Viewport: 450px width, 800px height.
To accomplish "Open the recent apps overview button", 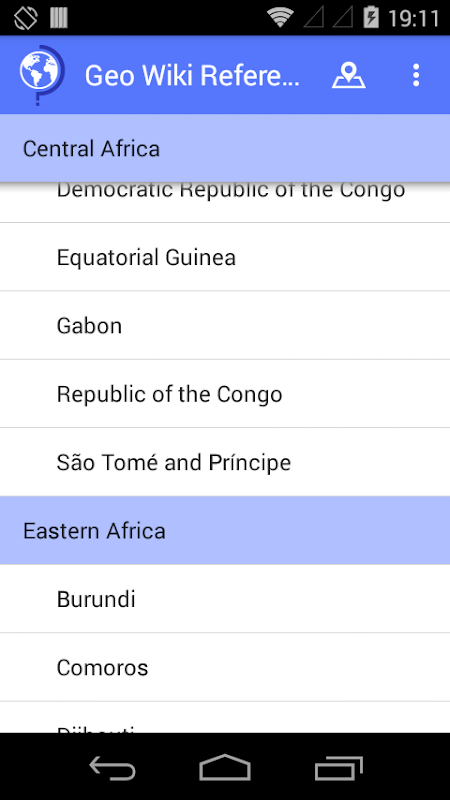I will pyautogui.click(x=338, y=768).
